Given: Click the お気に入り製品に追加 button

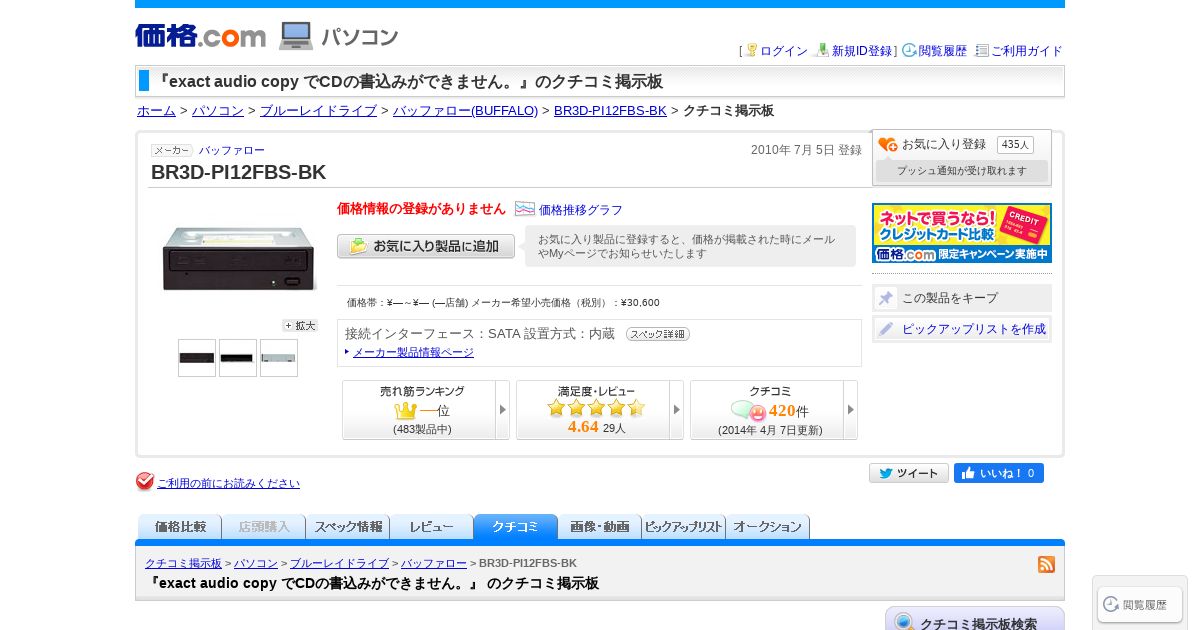Looking at the screenshot, I should 426,246.
